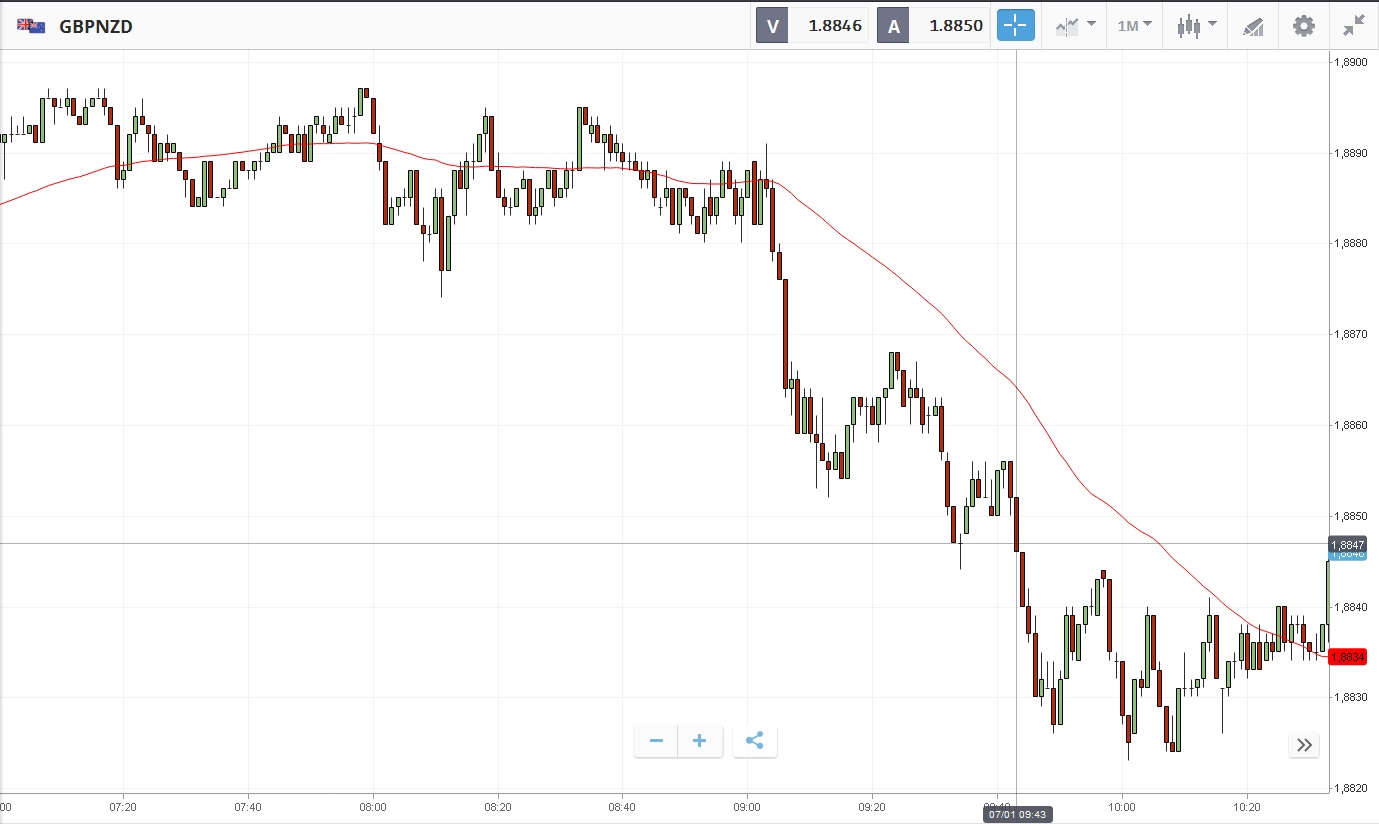
Task: Zoom in with the plus button
Action: pos(700,741)
